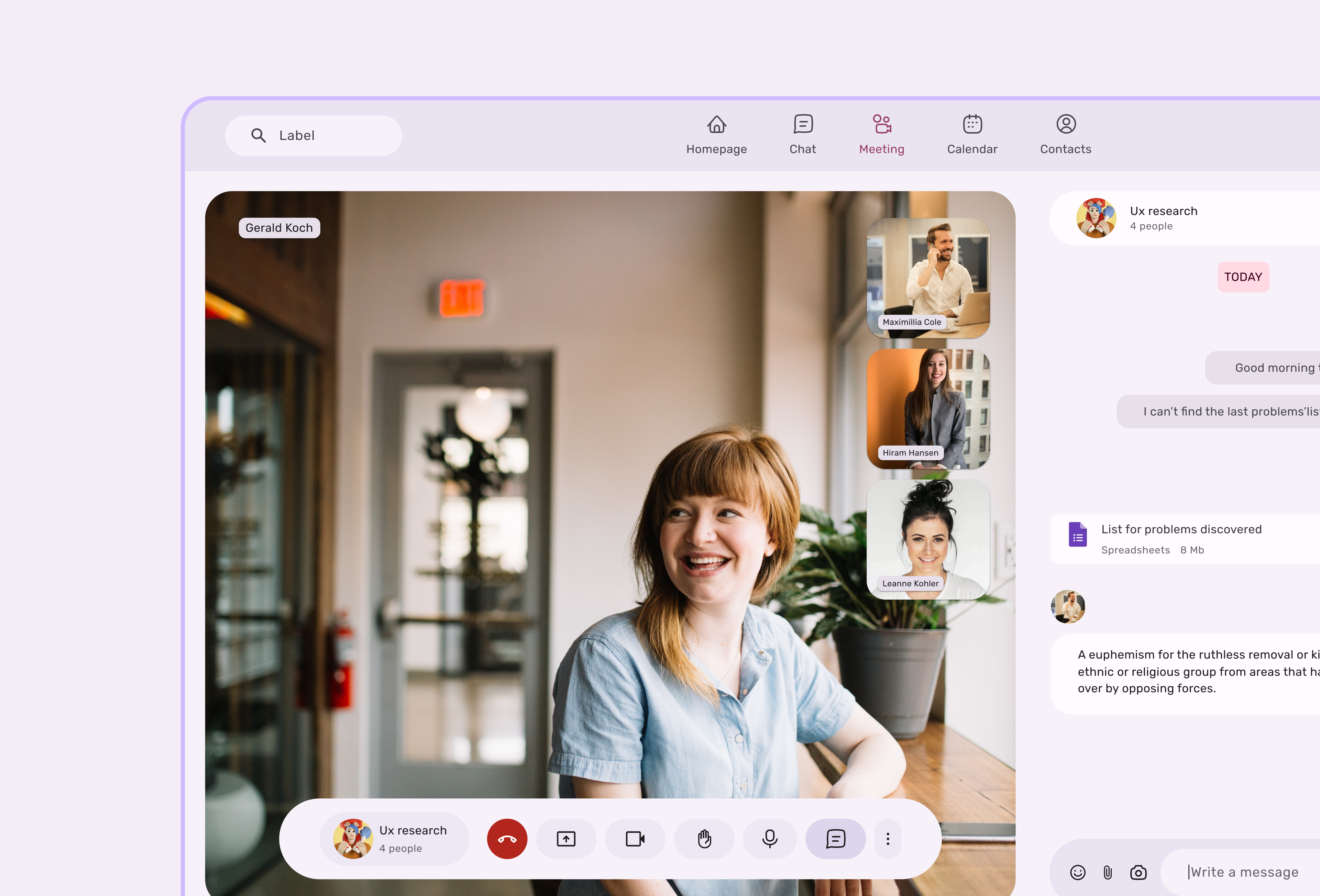This screenshot has height=896, width=1320.
Task: Select Maximillia Cole video thumbnail
Action: pyautogui.click(x=928, y=278)
